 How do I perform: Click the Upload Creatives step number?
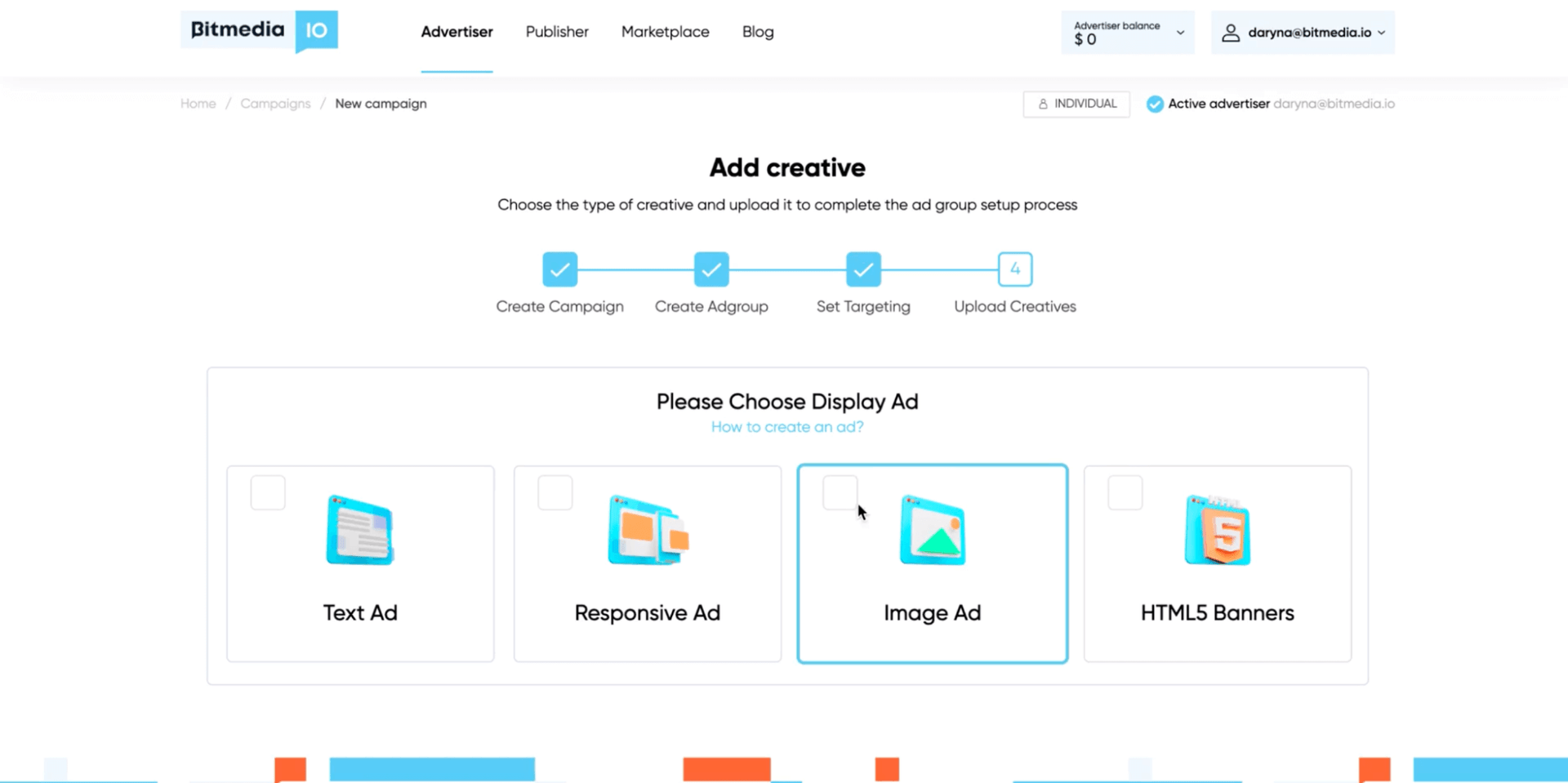[1014, 269]
